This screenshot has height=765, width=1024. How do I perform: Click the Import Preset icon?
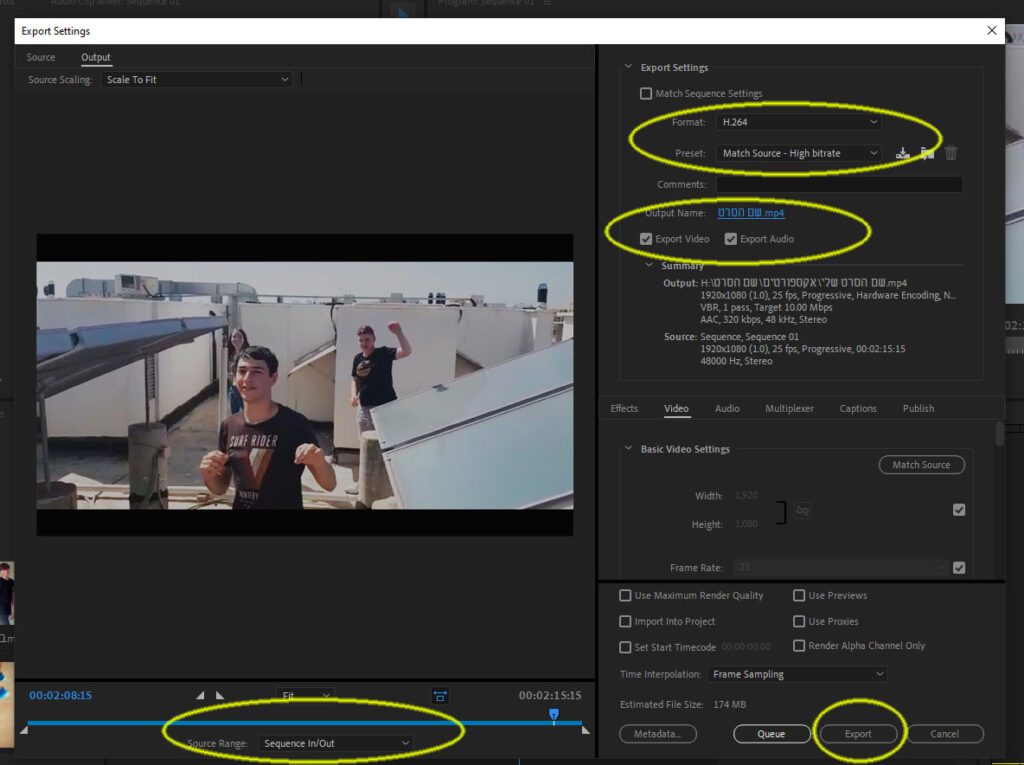tap(927, 153)
